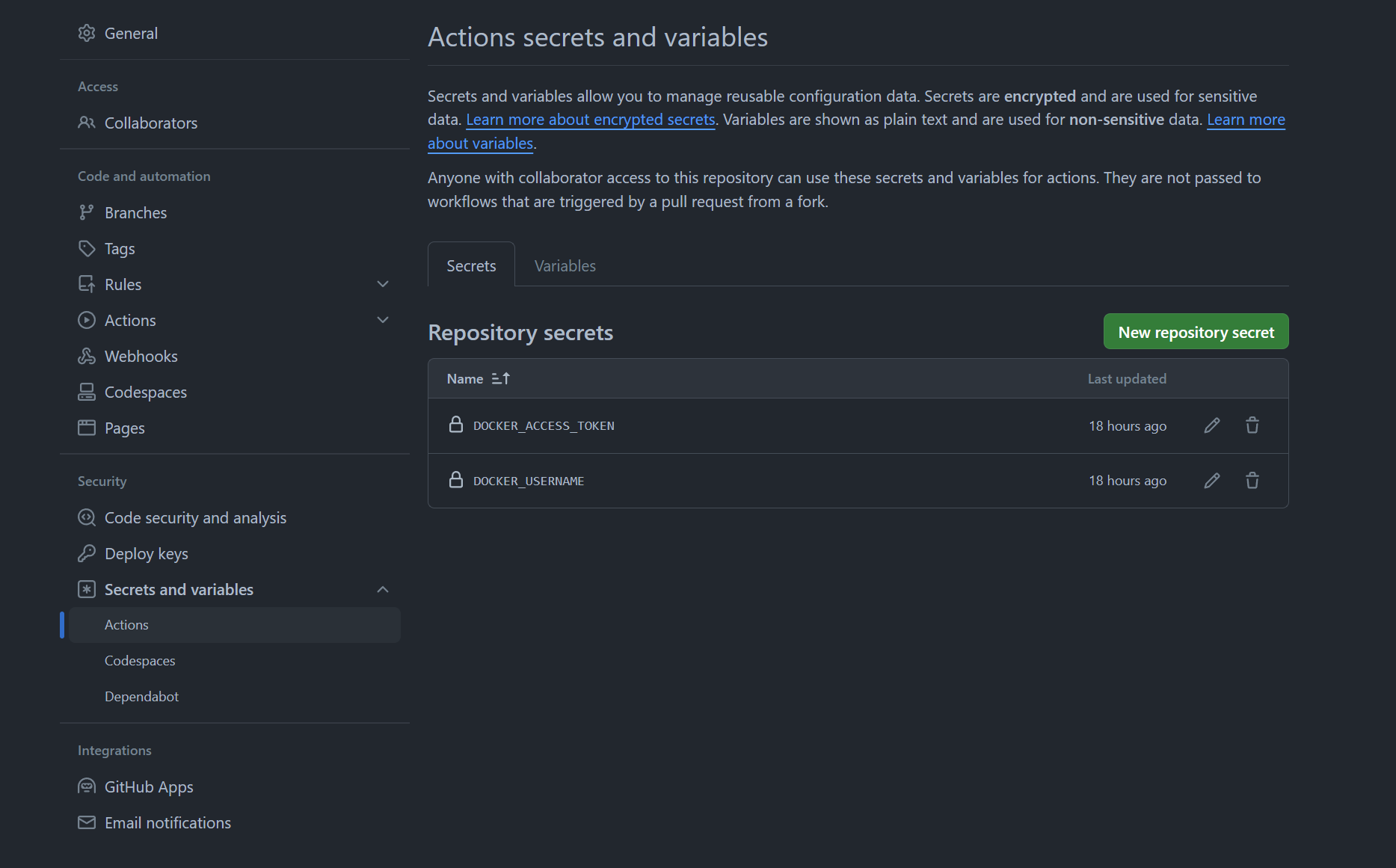Screen dimensions: 1396x868
Task: Click '18 hours ago' in DOCKER_USERNAME row
Action: click(1128, 481)
